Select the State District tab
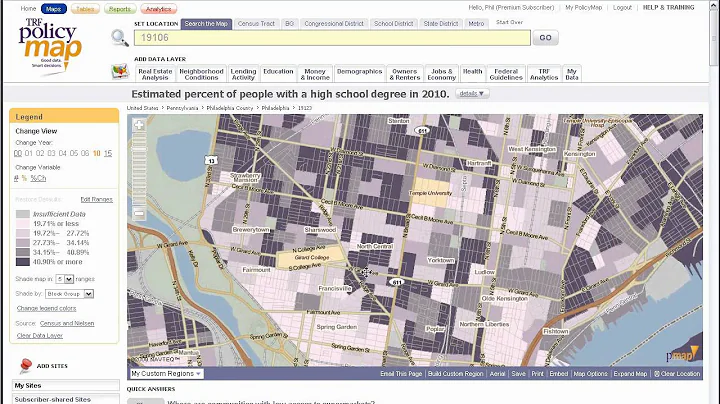This screenshot has height=404, width=720. 441,24
